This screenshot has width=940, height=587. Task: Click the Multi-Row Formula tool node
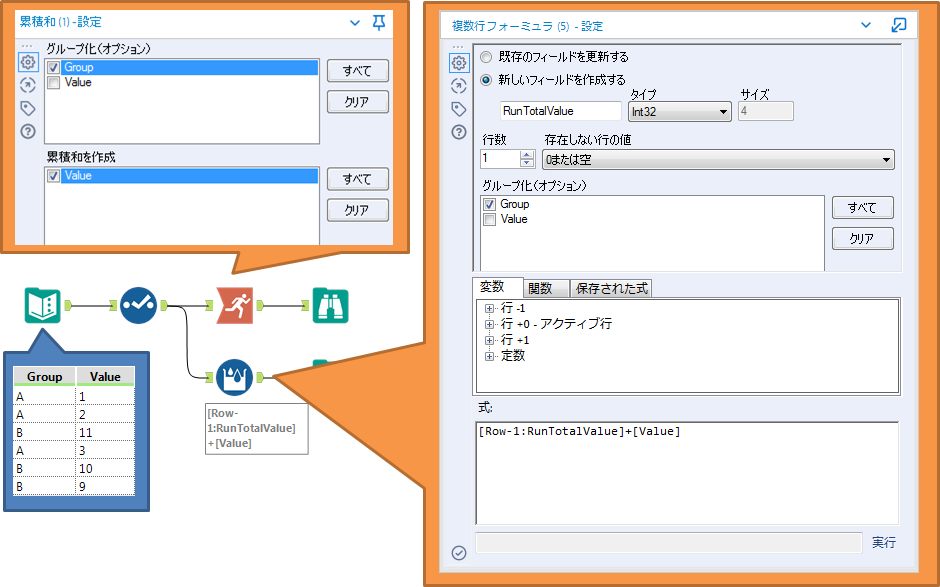[234, 377]
